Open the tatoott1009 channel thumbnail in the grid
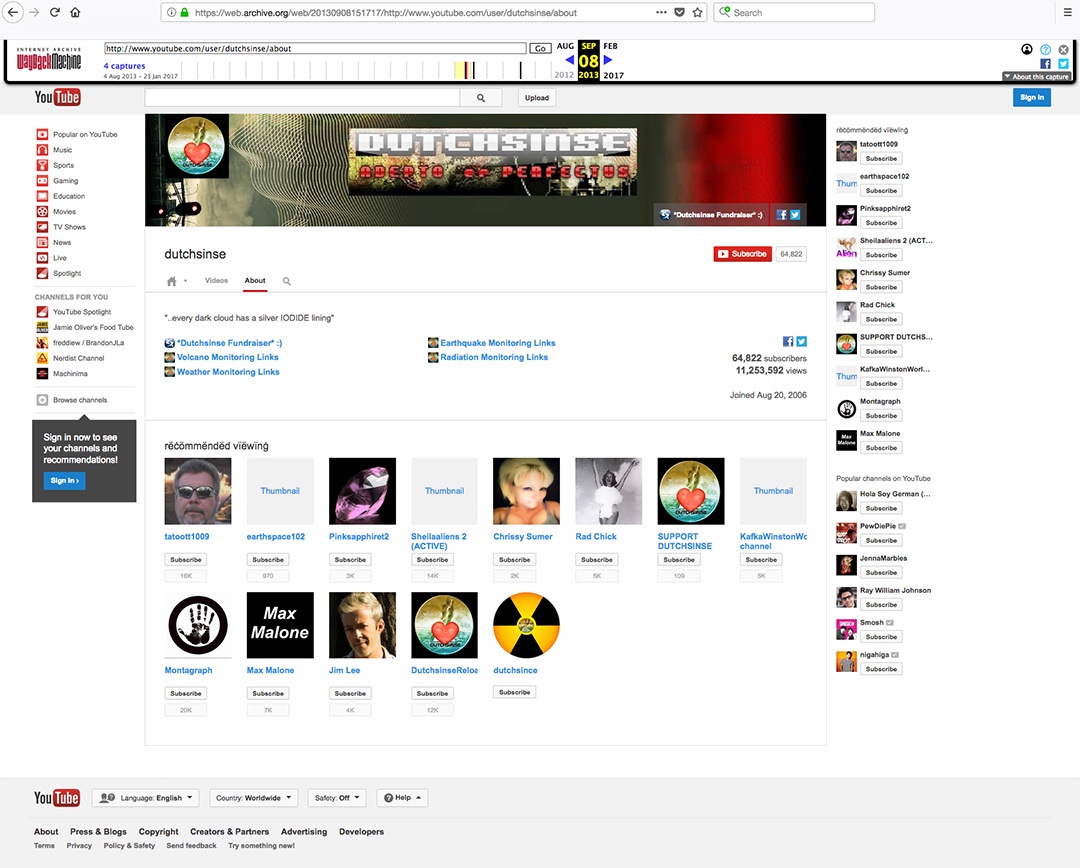Screen dimensions: 1080x868 pos(198,491)
